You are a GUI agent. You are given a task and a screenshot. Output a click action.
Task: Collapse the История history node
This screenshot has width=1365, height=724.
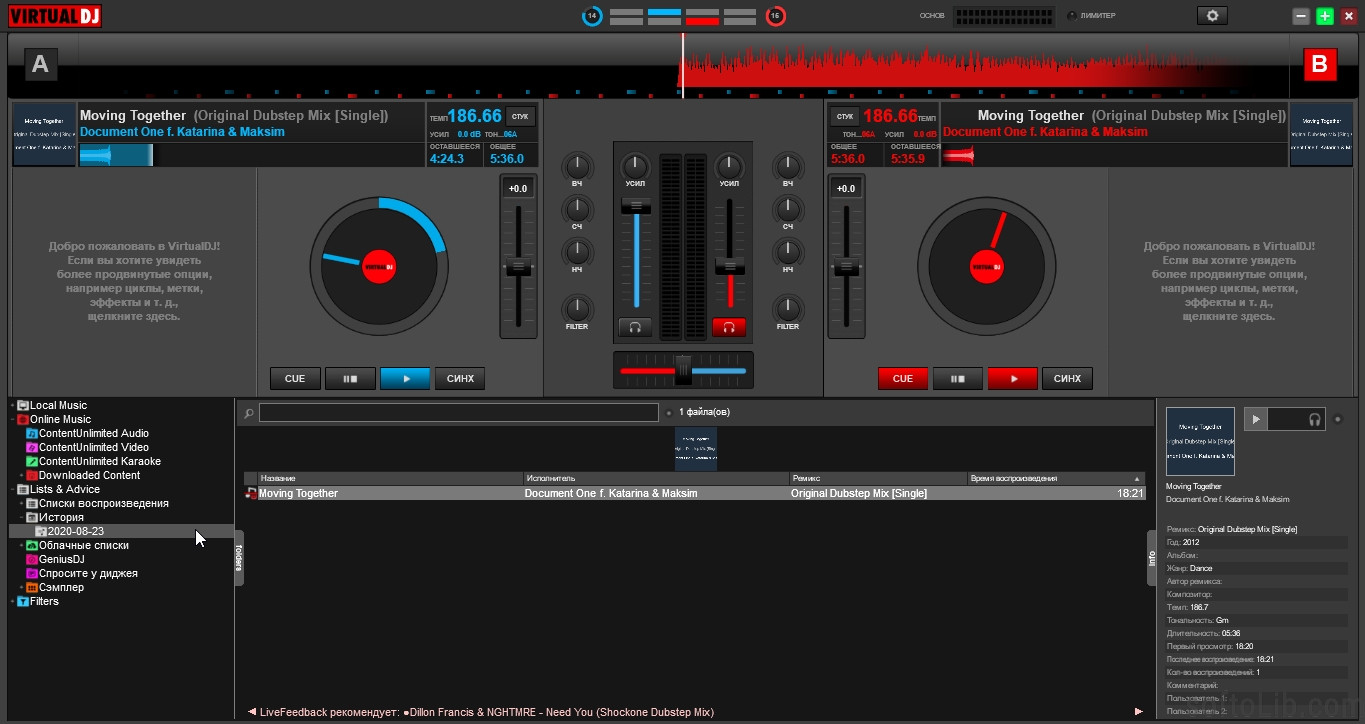tap(21, 517)
